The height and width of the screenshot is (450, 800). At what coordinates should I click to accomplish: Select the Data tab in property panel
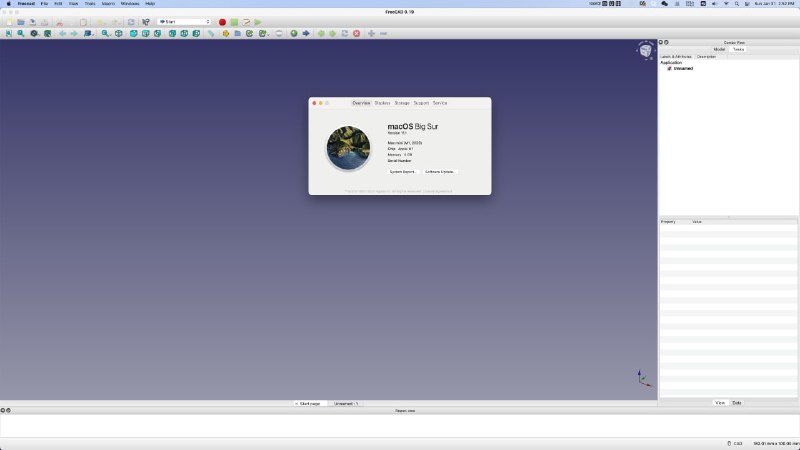tap(737, 403)
